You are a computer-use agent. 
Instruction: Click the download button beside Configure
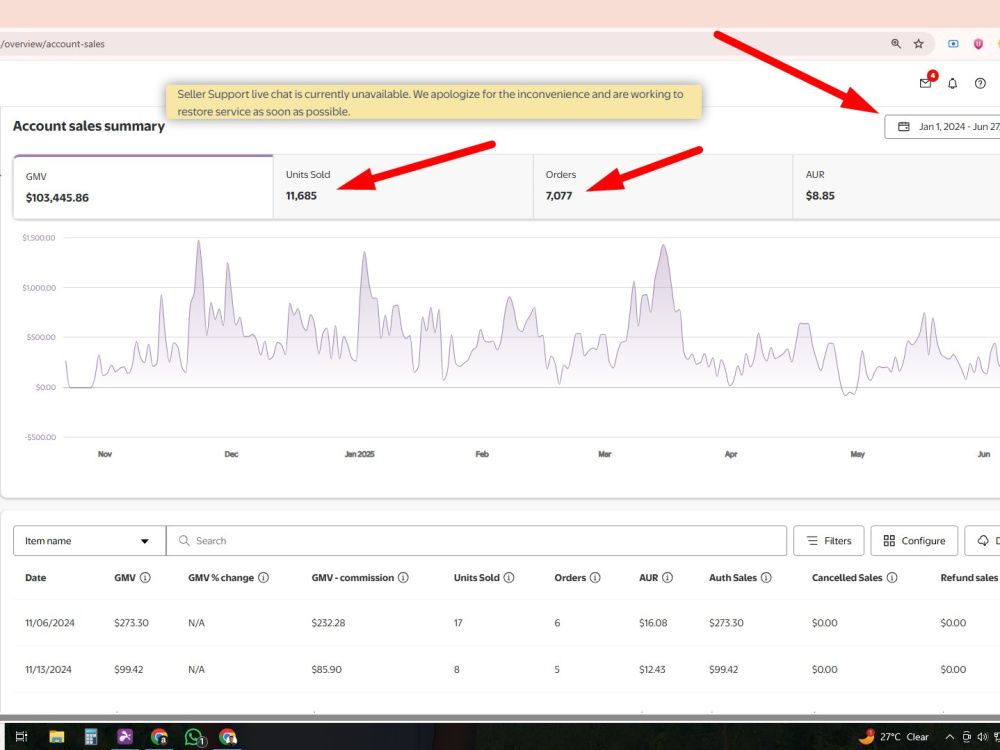983,541
